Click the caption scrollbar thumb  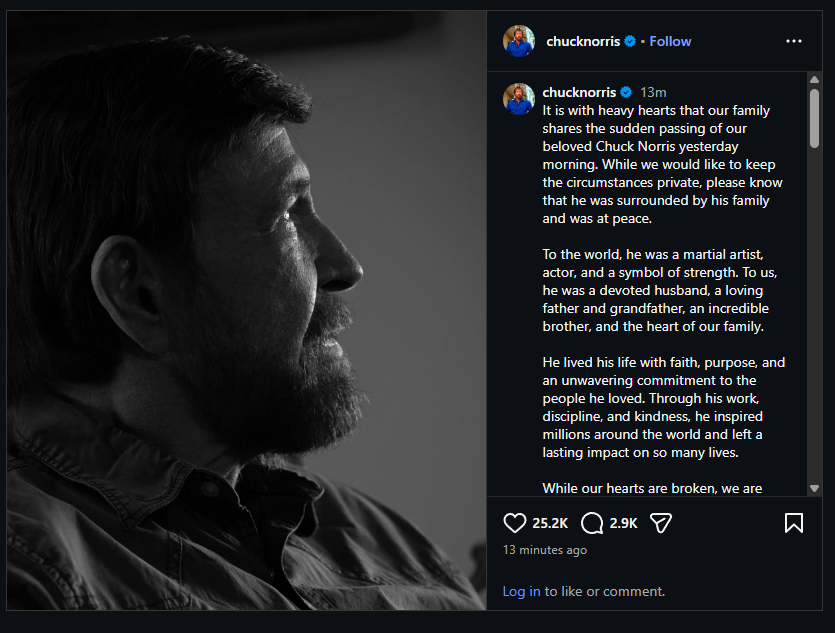point(814,118)
